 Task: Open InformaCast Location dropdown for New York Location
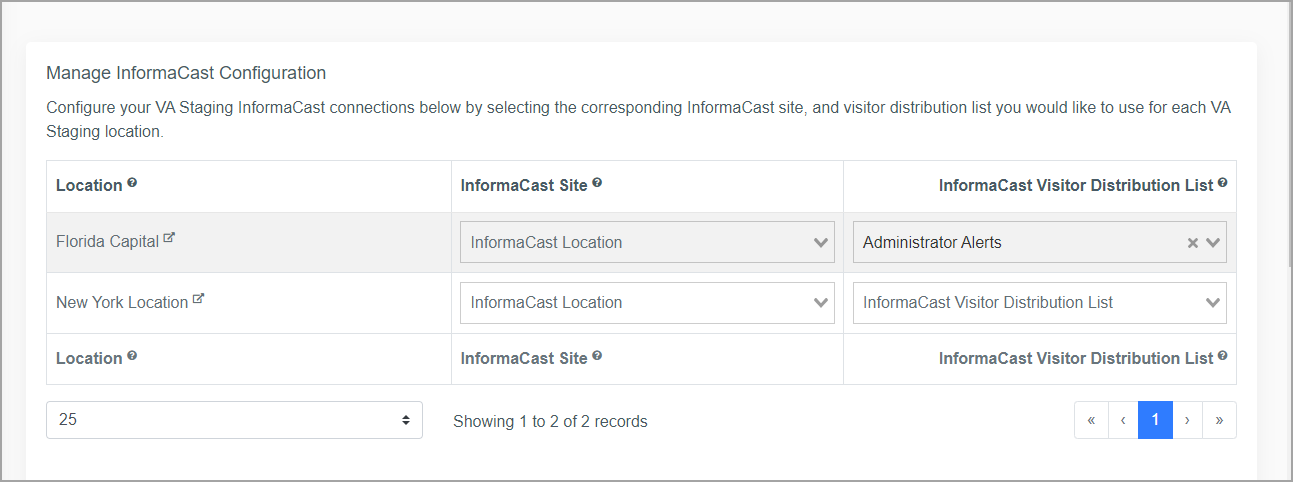pos(647,302)
